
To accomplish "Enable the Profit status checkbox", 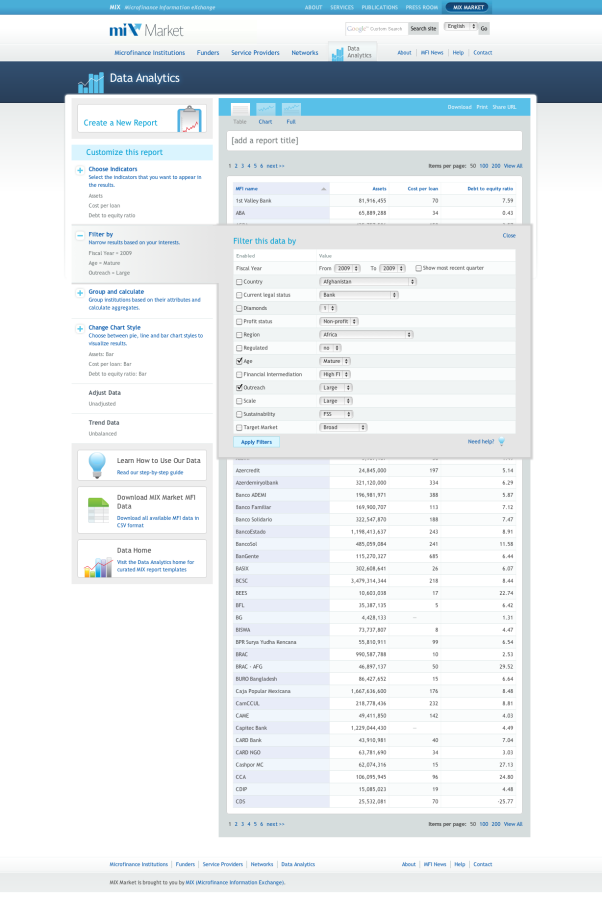I will [x=239, y=321].
